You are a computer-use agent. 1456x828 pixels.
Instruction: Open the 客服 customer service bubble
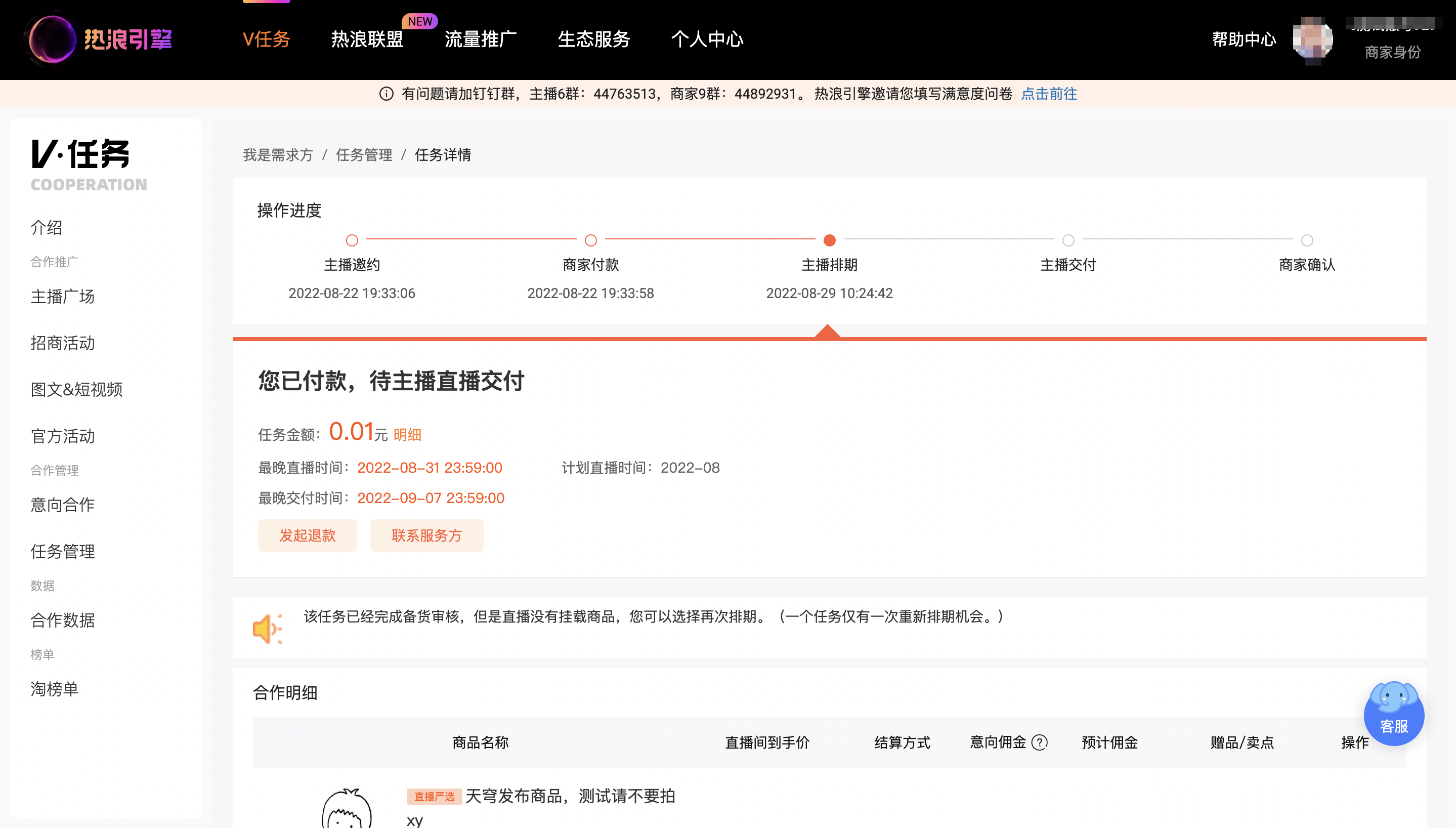click(x=1393, y=713)
